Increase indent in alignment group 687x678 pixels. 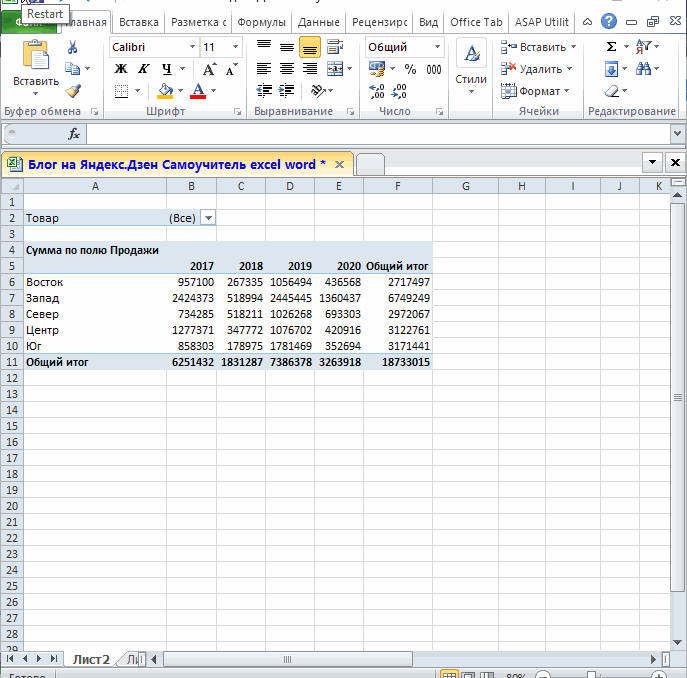point(287,91)
